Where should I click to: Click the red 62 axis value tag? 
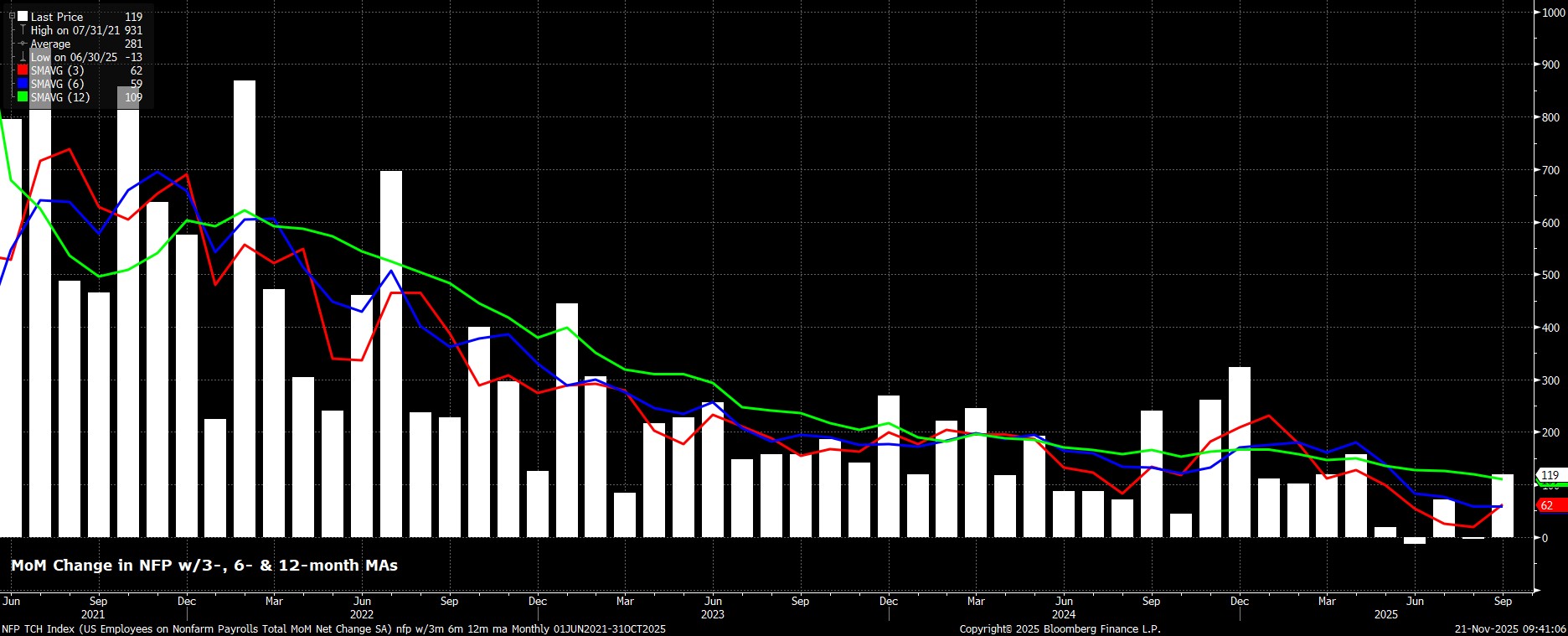(1550, 505)
